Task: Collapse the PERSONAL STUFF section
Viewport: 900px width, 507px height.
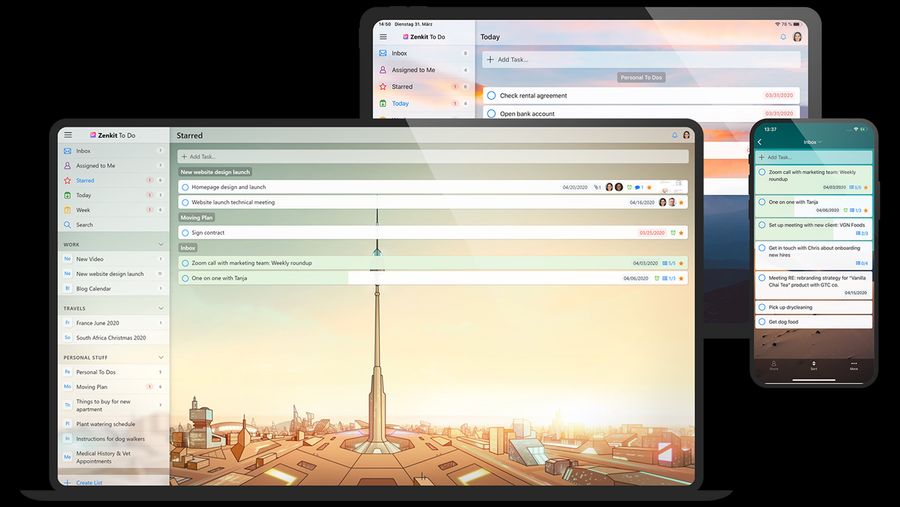Action: 161,357
